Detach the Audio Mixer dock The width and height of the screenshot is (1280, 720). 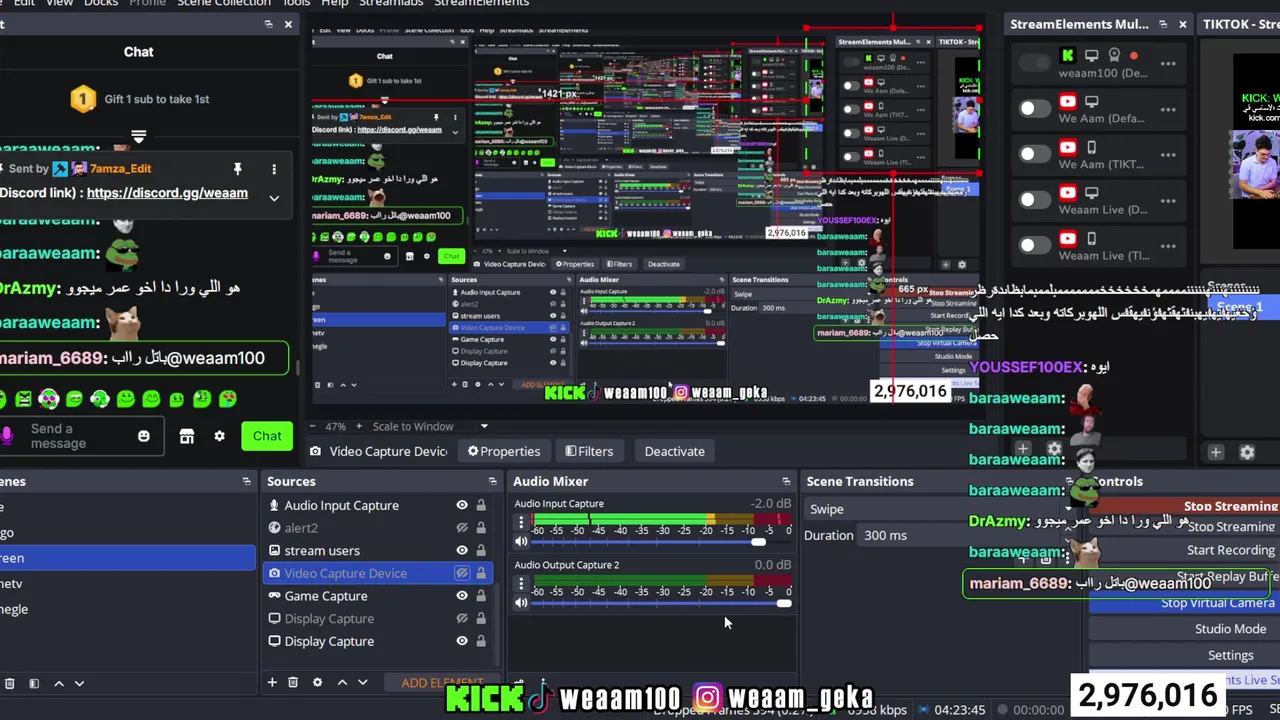click(786, 482)
